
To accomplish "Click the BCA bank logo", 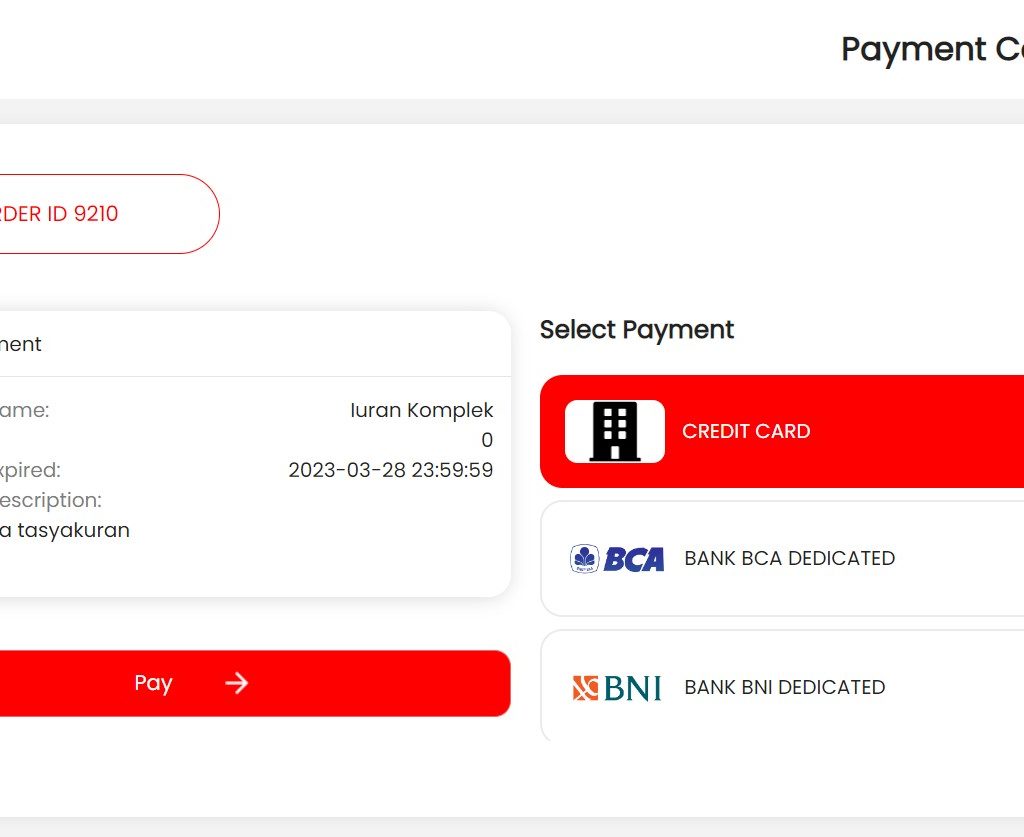I will coord(617,558).
